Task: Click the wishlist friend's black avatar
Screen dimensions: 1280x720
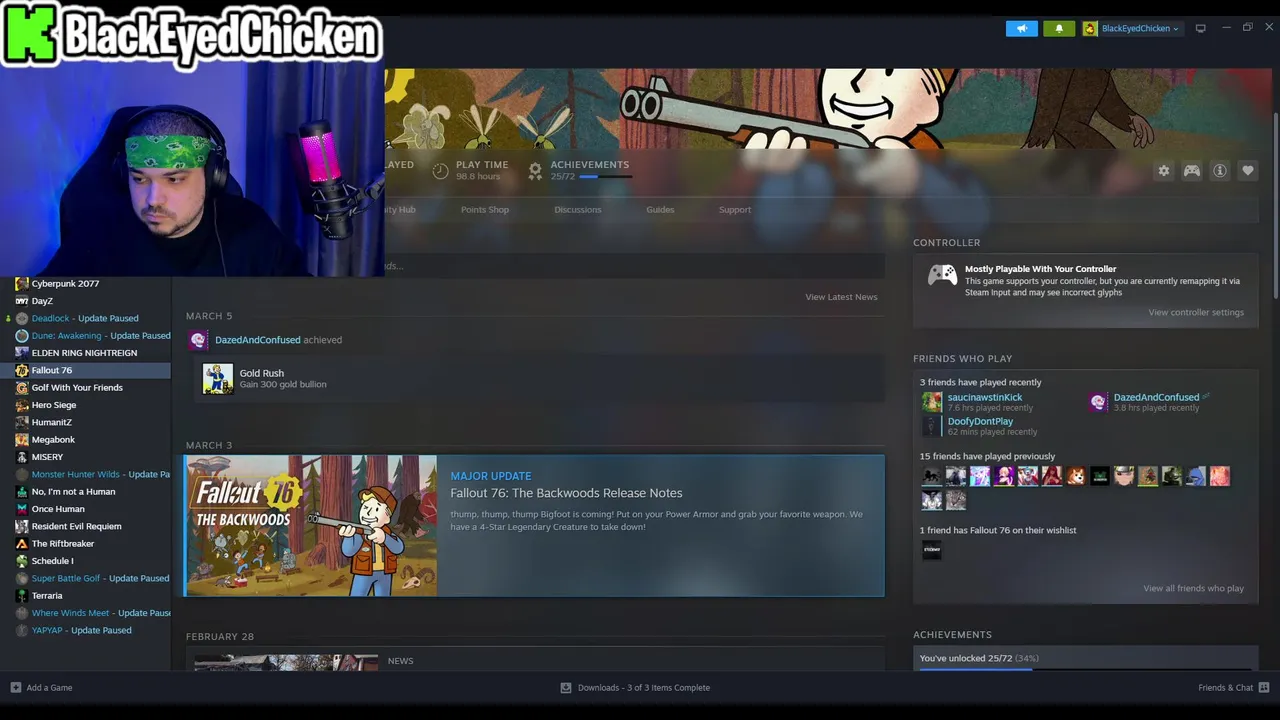Action: (x=932, y=549)
